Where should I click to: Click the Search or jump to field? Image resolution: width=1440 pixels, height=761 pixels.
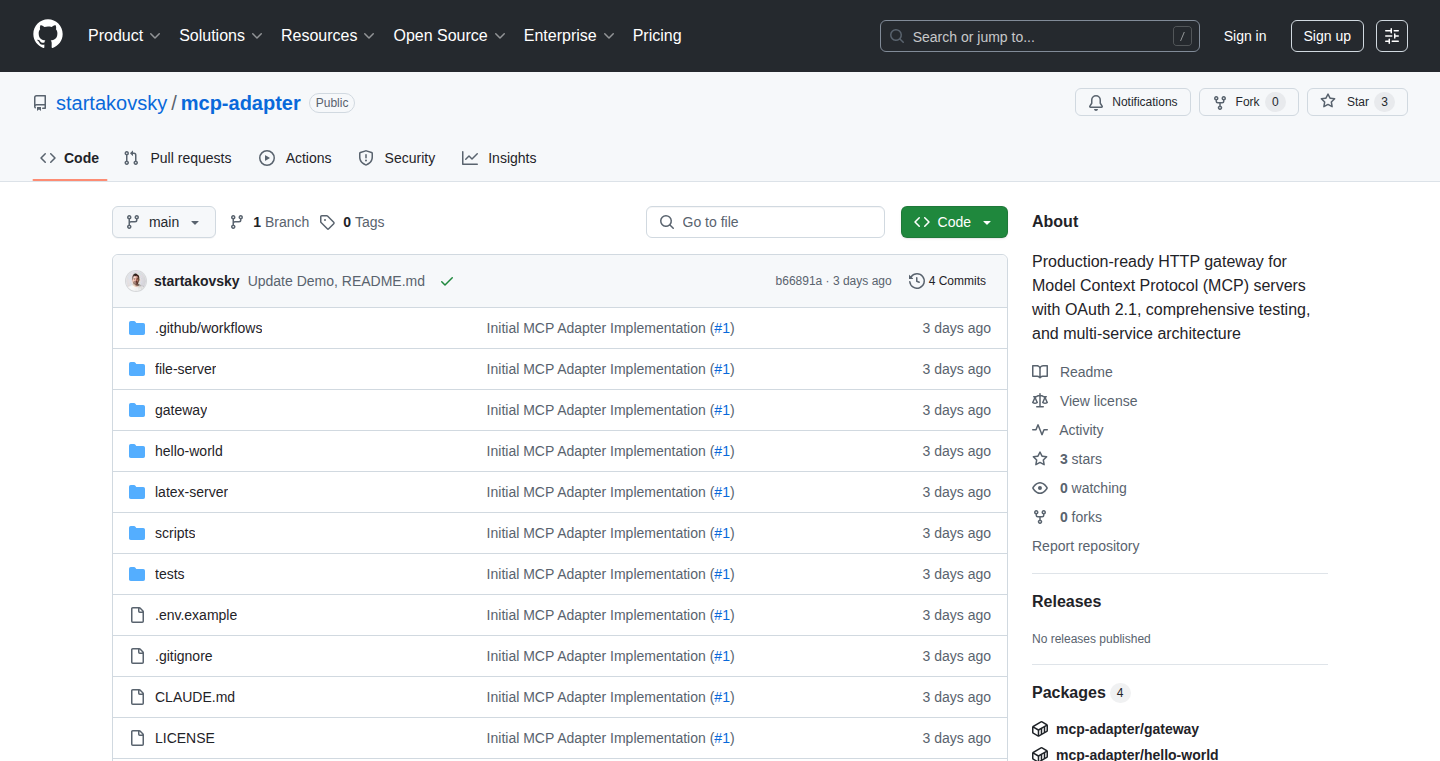coord(1040,36)
